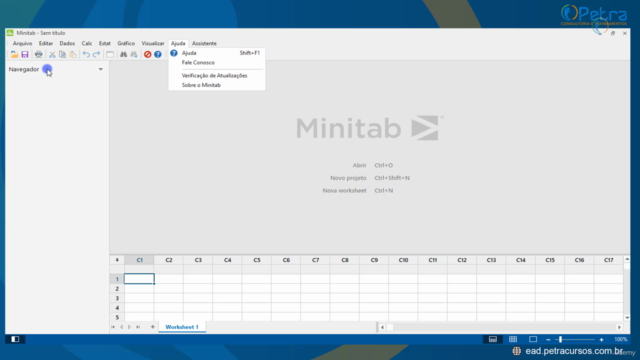Click the Novo projeto shortcut link
The image size is (640, 360).
click(x=370, y=178)
